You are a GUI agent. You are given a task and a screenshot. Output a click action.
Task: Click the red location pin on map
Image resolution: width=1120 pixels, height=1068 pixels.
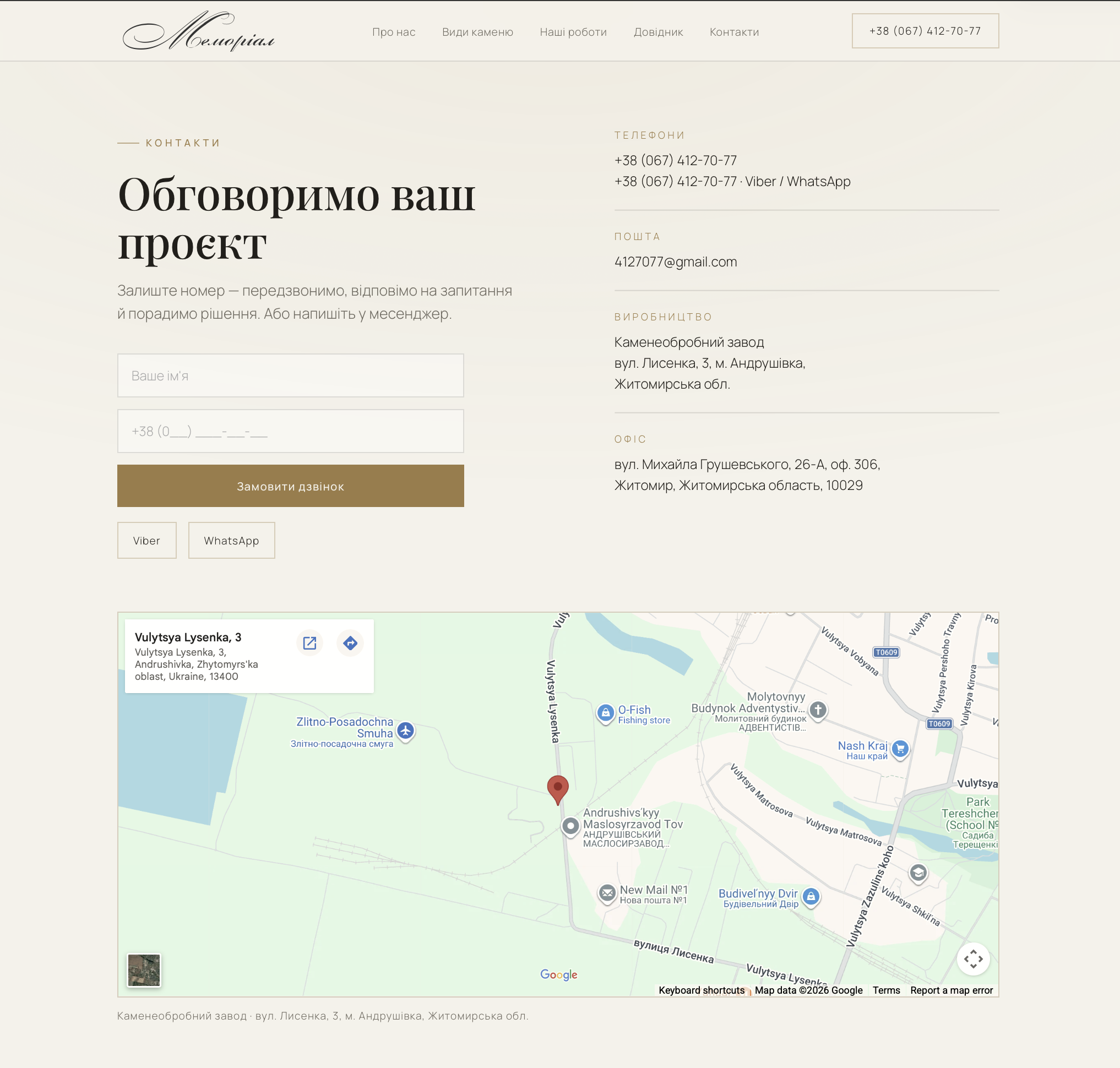click(x=558, y=789)
